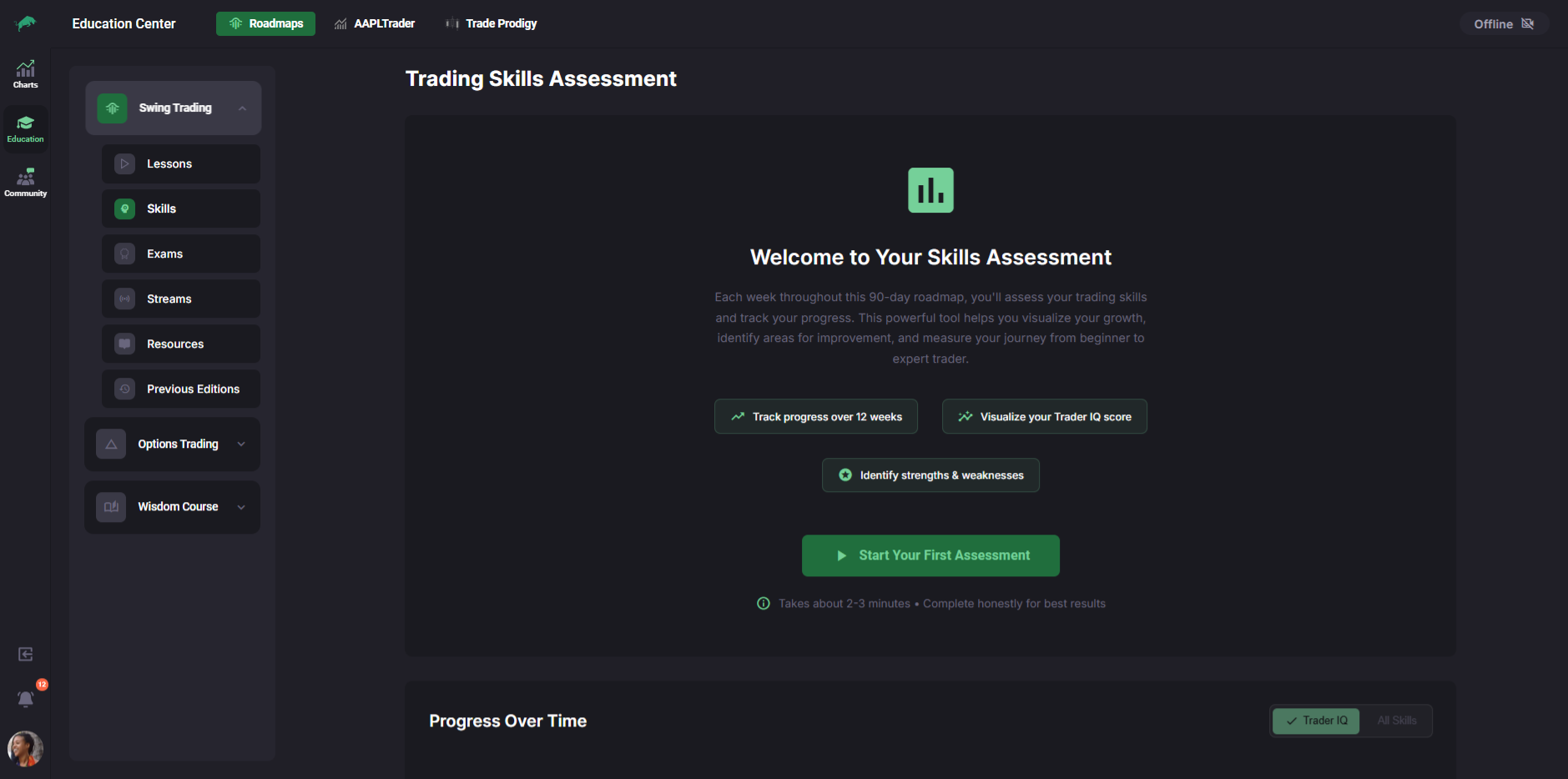Viewport: 1568px width, 779px height.
Task: Click the user profile avatar
Action: point(25,748)
